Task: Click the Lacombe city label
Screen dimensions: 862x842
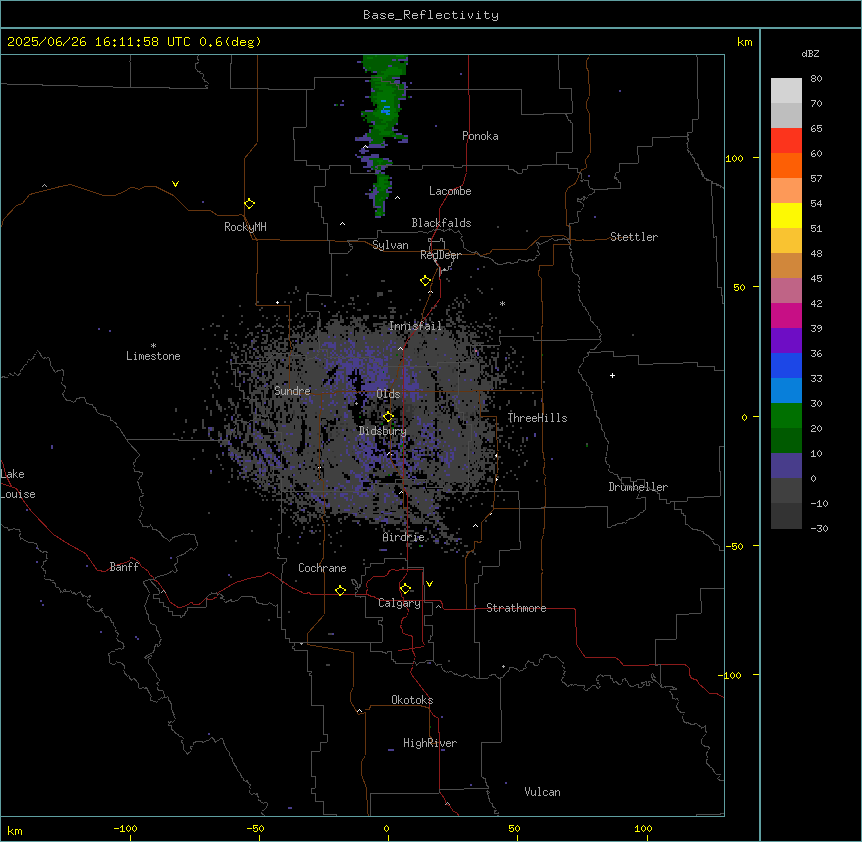Action: 450,191
